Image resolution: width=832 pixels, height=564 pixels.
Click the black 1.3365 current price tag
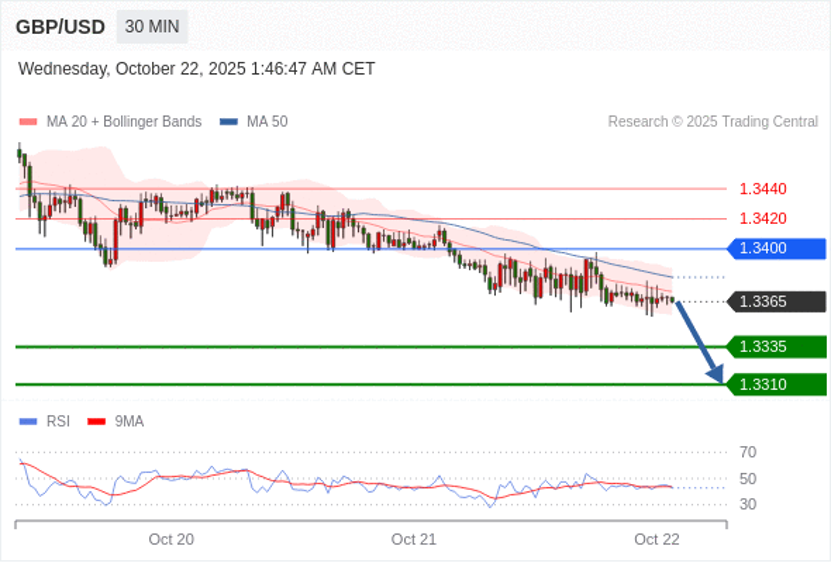(776, 301)
